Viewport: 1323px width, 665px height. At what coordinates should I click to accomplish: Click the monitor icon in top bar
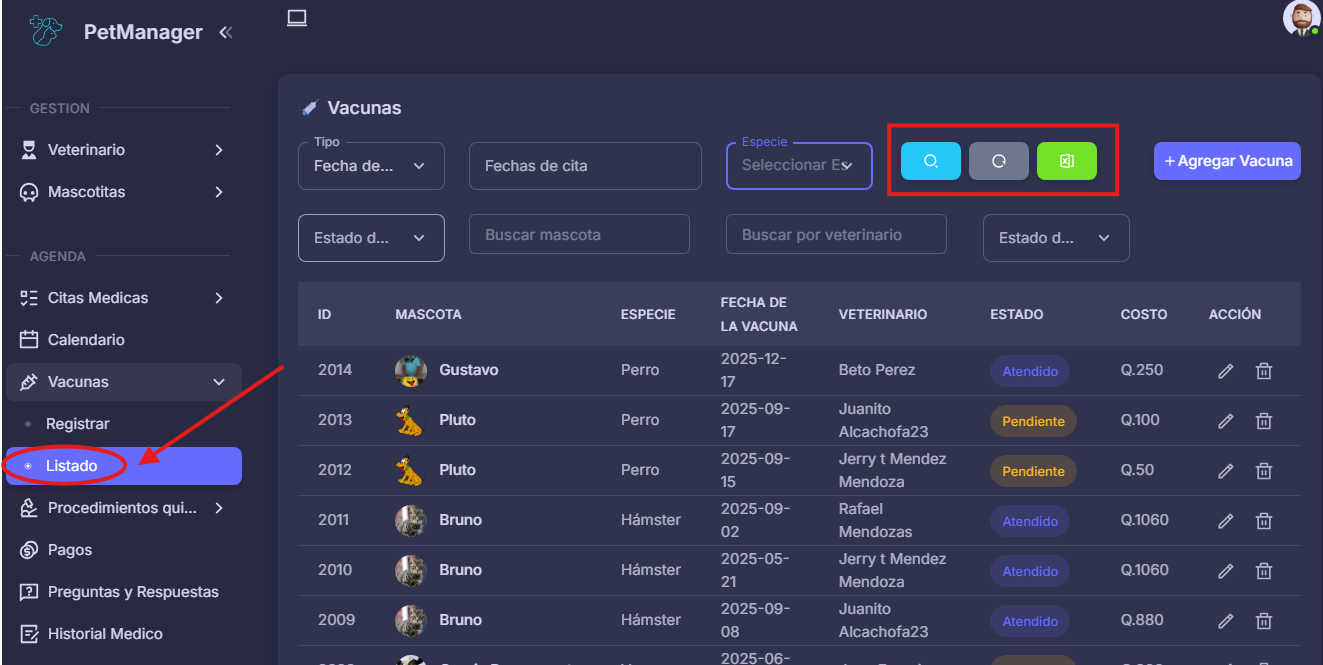pos(296,18)
